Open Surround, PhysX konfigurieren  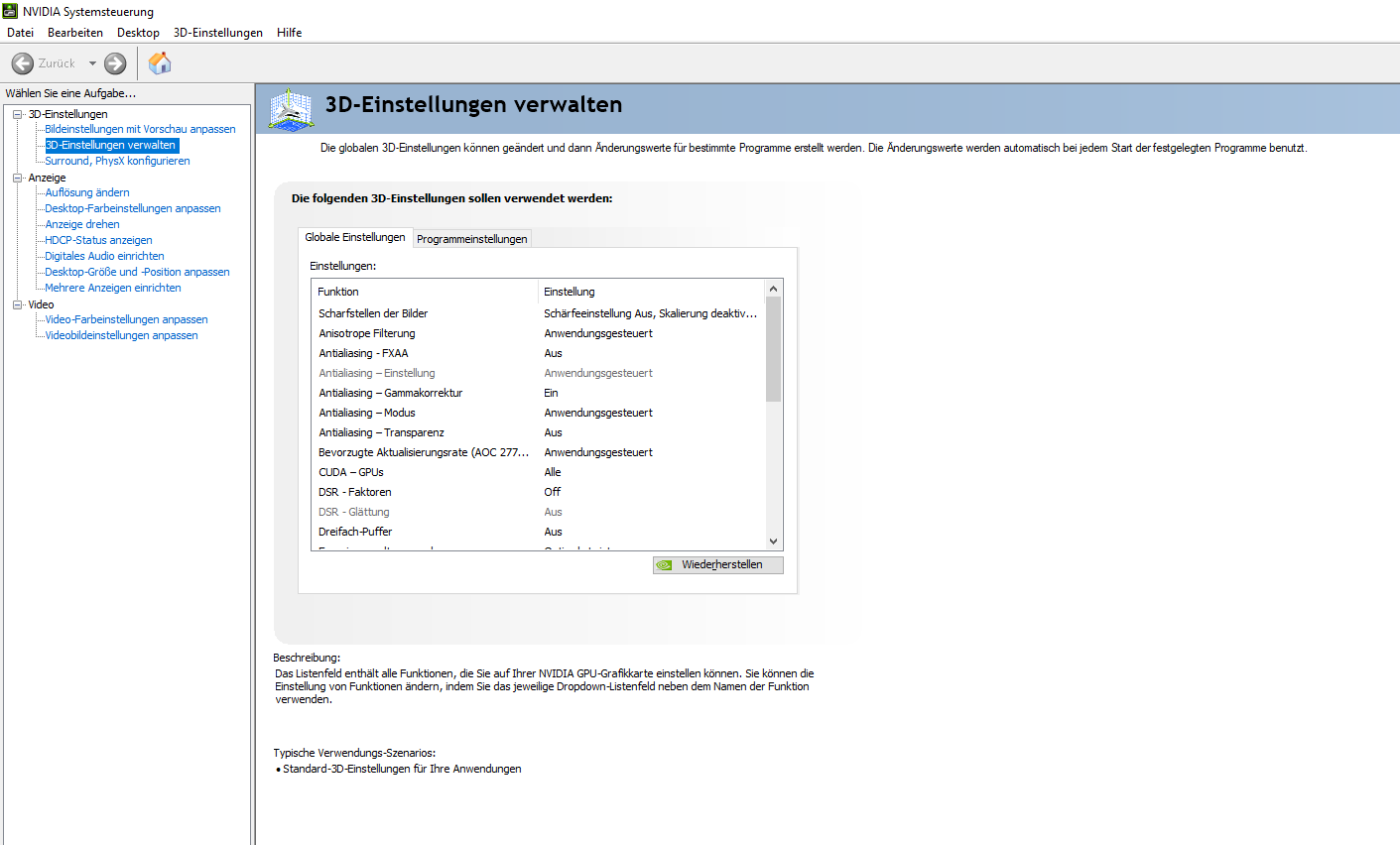coord(117,161)
